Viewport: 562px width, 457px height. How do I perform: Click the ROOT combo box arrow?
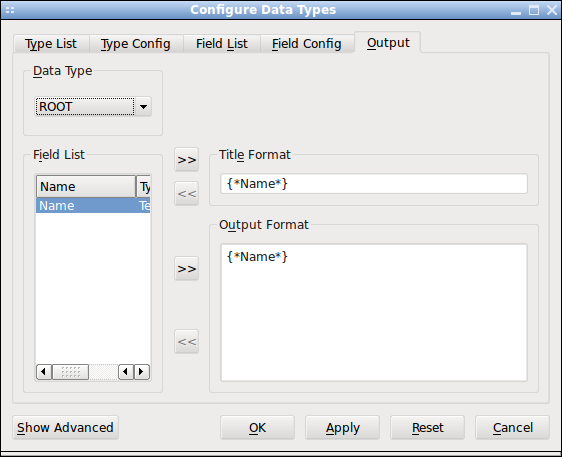[x=143, y=106]
